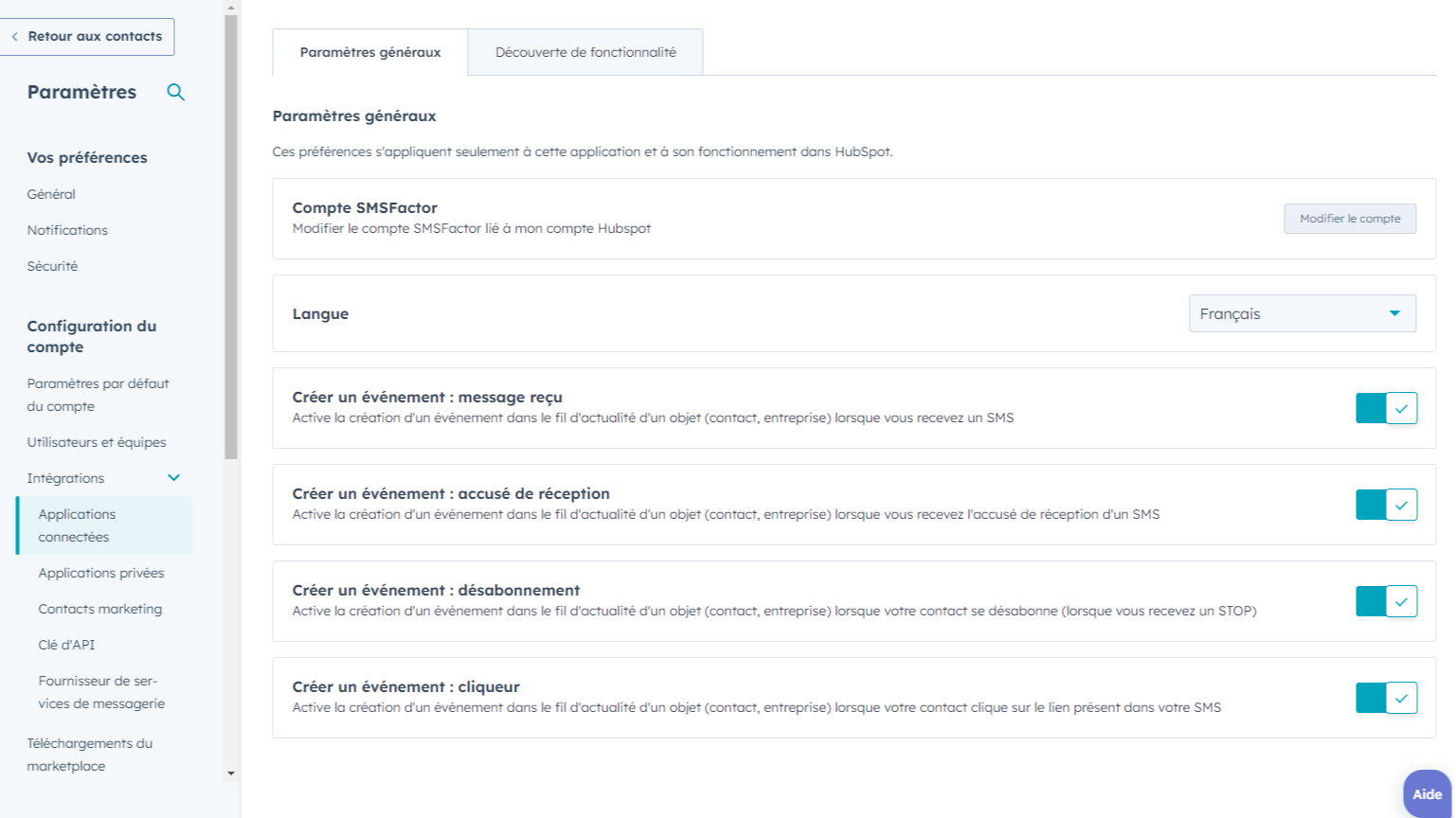Open the Clé d'API page
1456x818 pixels.
click(66, 645)
